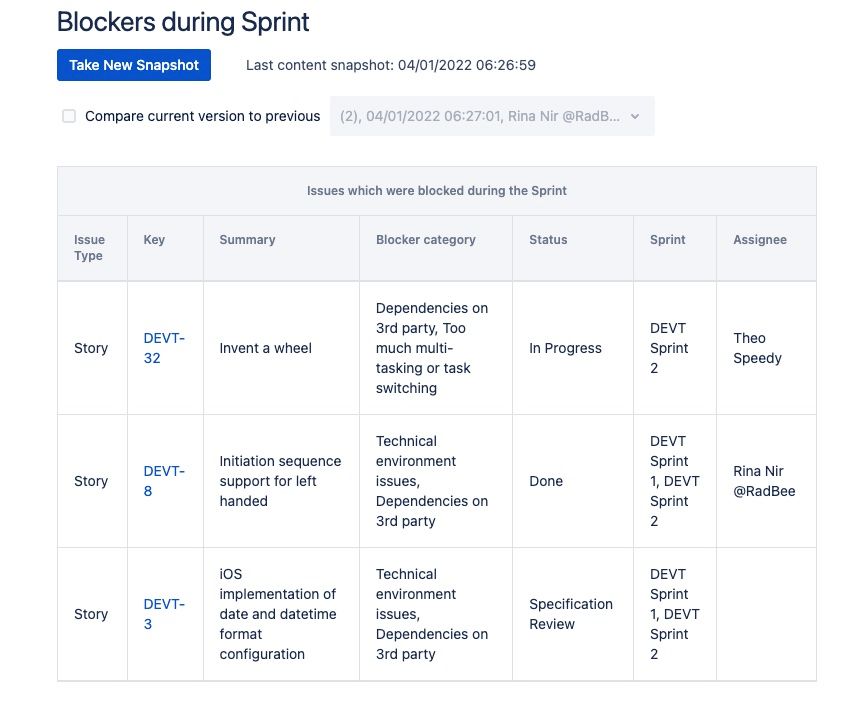Screen dimensions: 867x711
Task: Enable Compare current version to previous checkbox
Action: [69, 116]
